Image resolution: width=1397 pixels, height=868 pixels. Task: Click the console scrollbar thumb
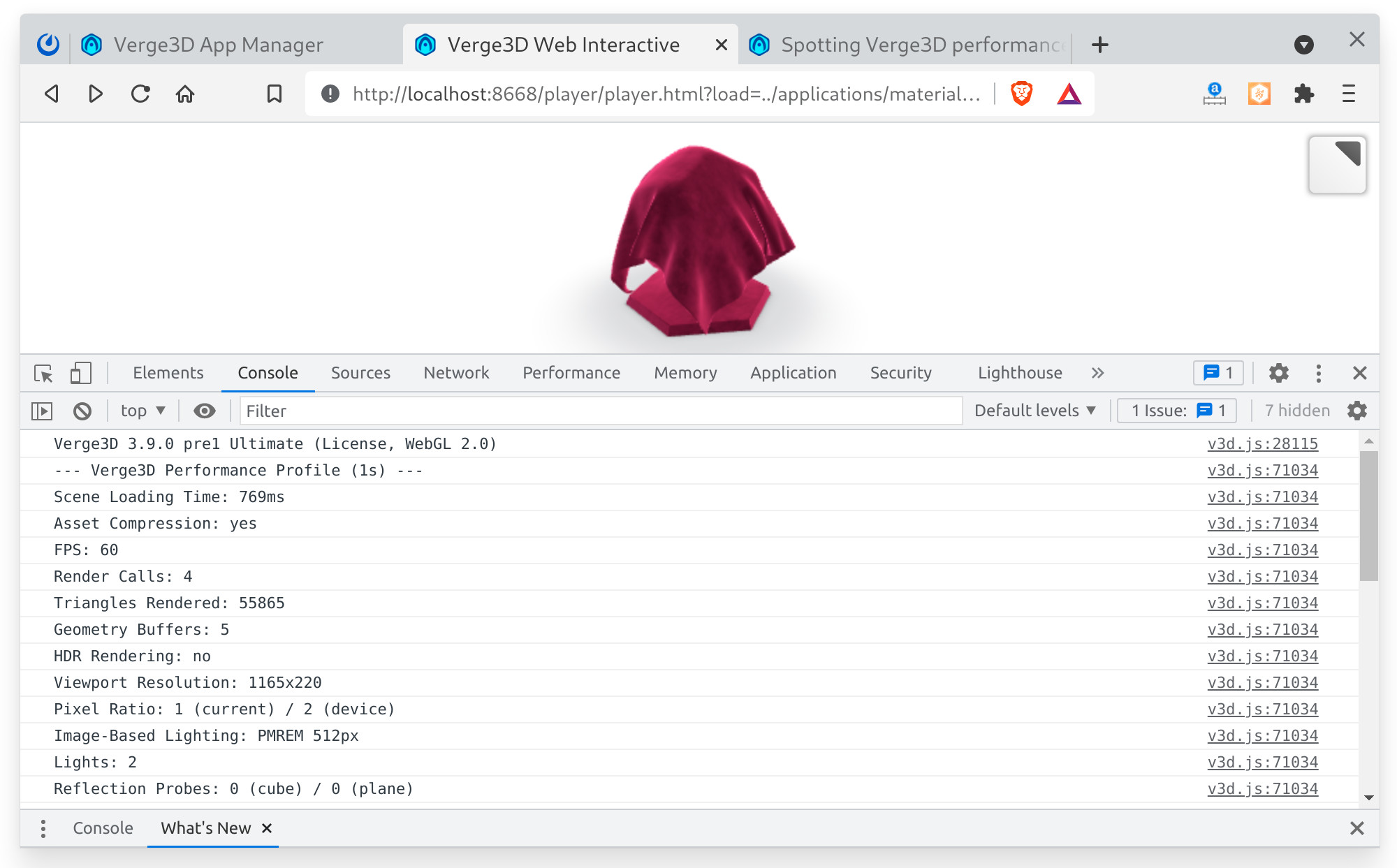pos(1368,515)
